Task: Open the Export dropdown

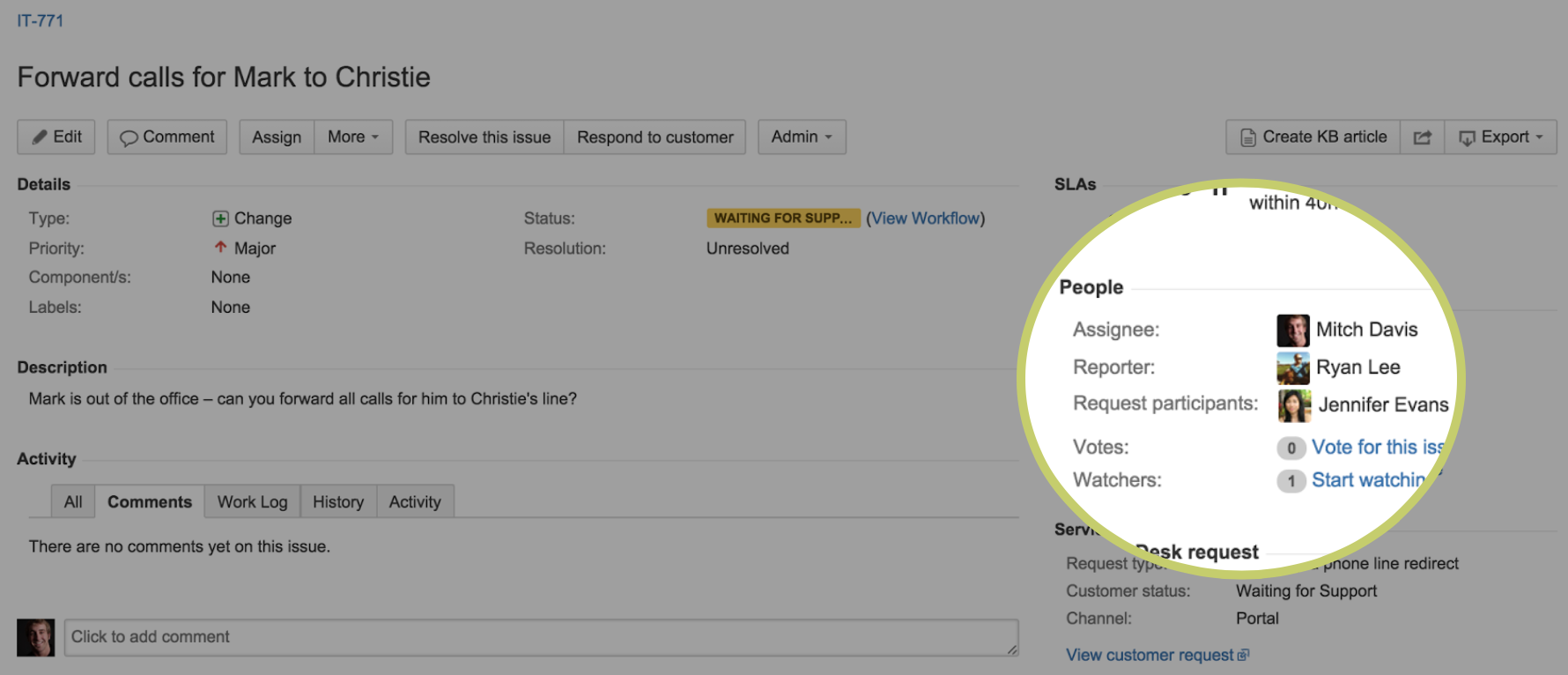Action: pos(1500,137)
